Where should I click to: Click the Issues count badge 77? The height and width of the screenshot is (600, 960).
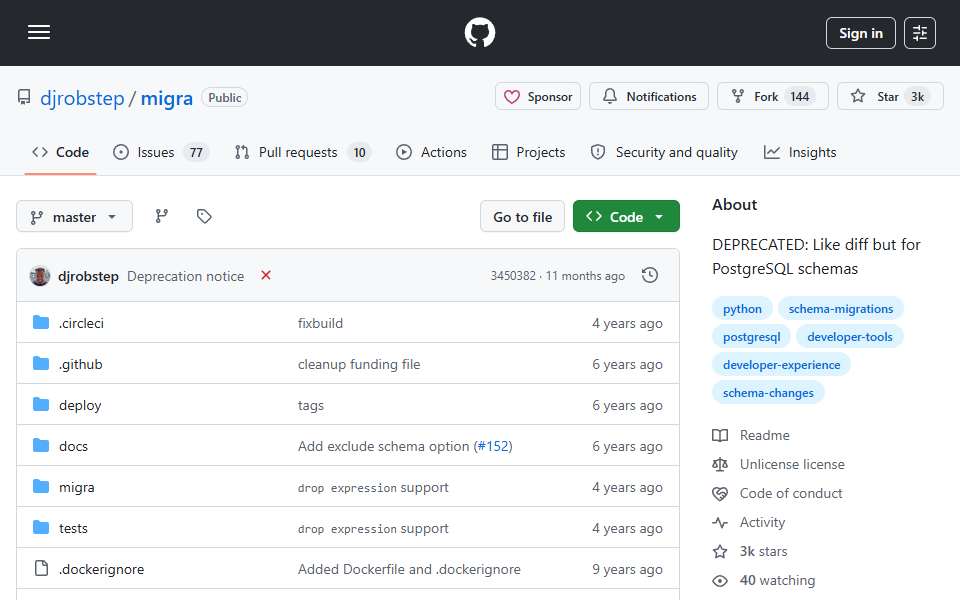196,152
